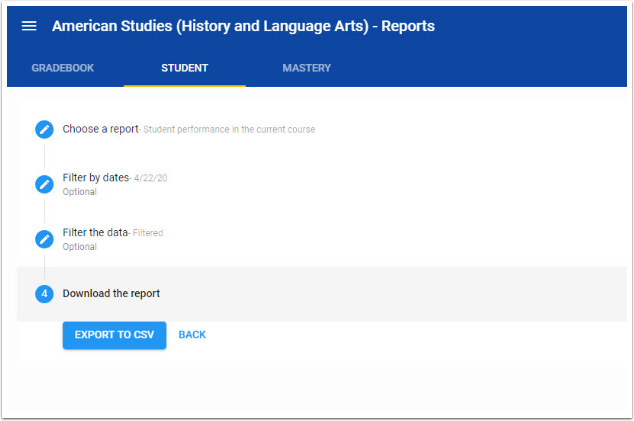This screenshot has width=634, height=421.
Task: Go back using the Back button
Action: coord(192,335)
